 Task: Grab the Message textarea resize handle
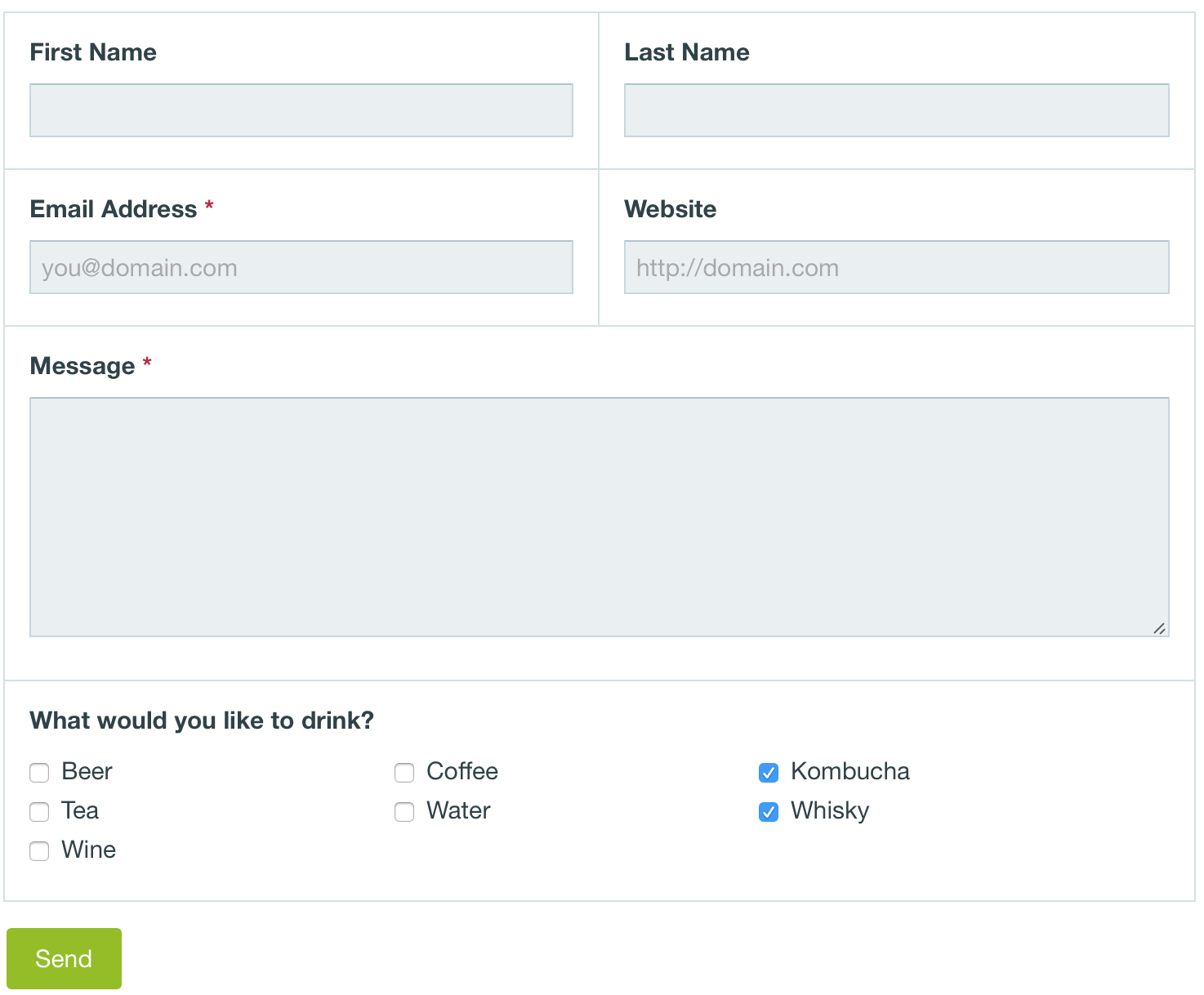(1159, 627)
